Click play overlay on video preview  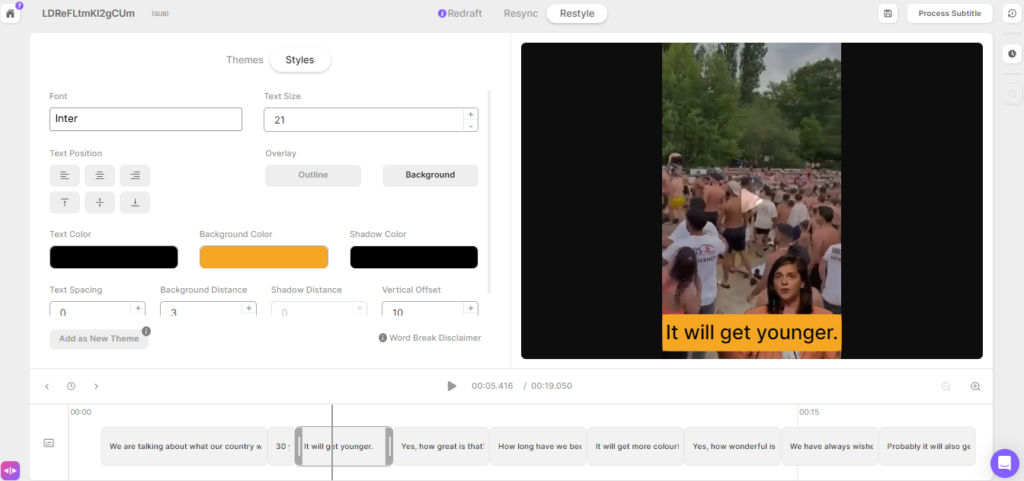752,201
